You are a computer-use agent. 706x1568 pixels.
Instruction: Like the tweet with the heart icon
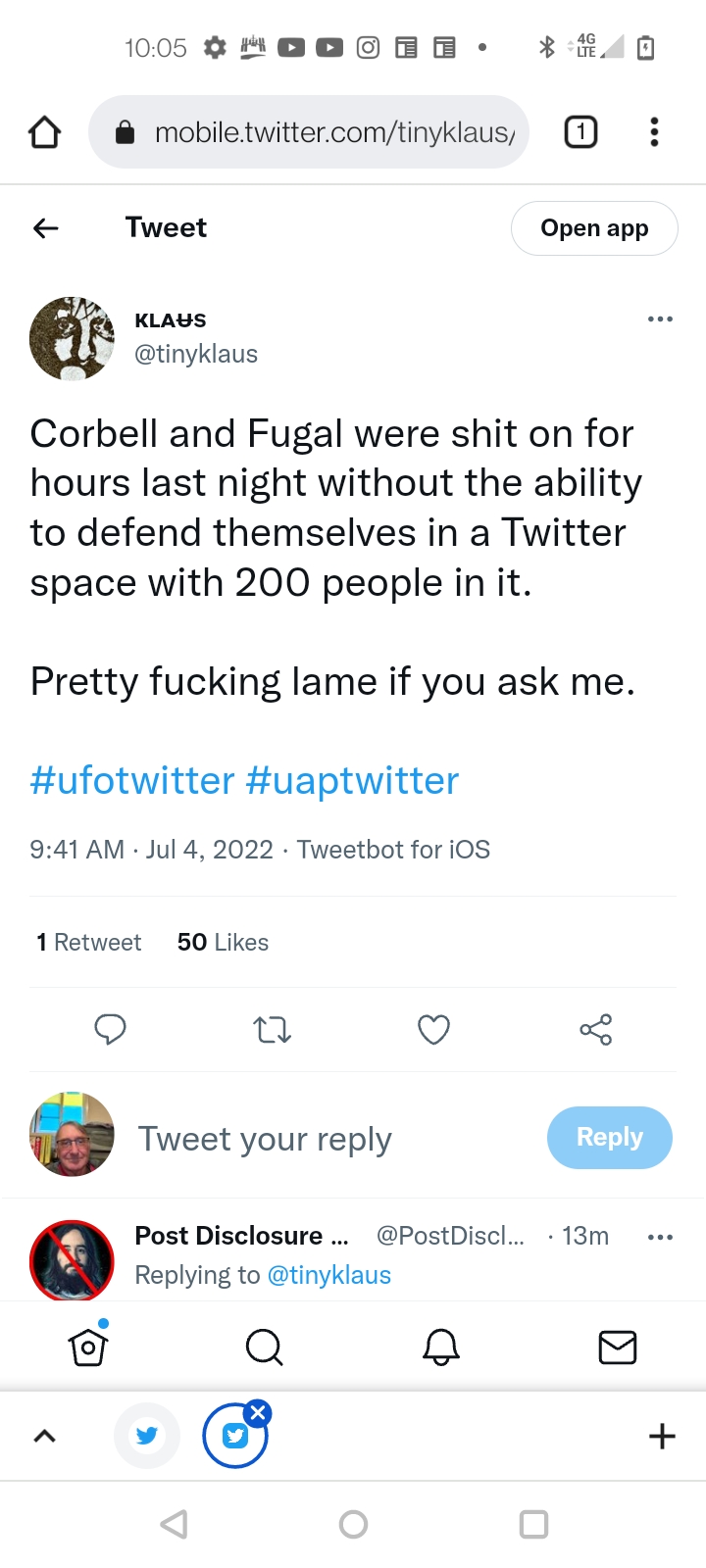433,1030
